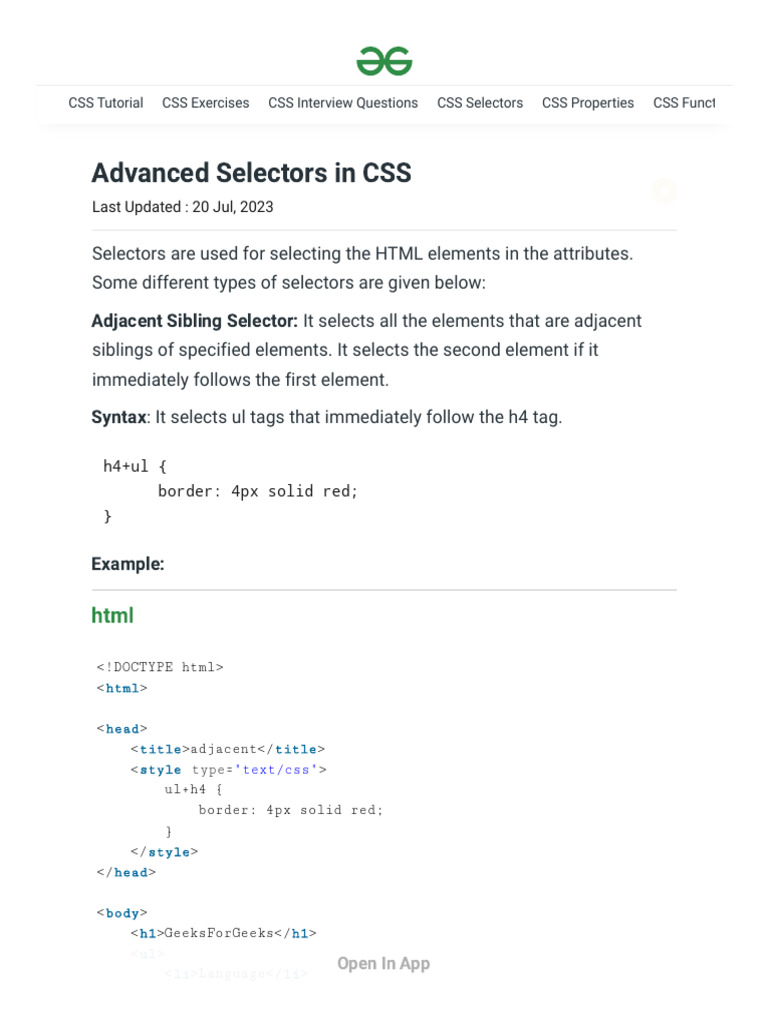Click the bold Syntax label
The image size is (768, 1024).
point(118,417)
